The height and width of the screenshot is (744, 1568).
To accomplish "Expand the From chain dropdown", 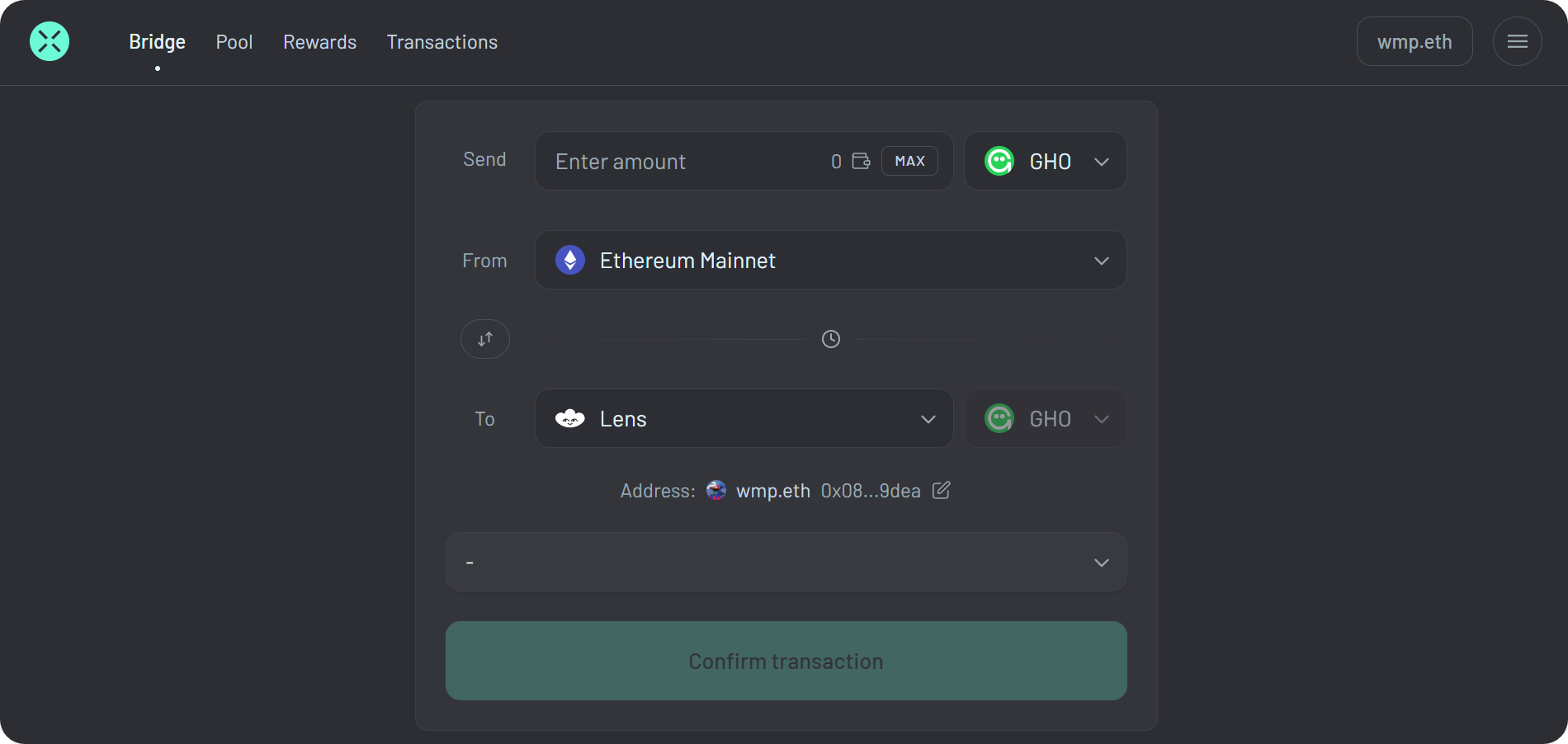I will (x=830, y=260).
